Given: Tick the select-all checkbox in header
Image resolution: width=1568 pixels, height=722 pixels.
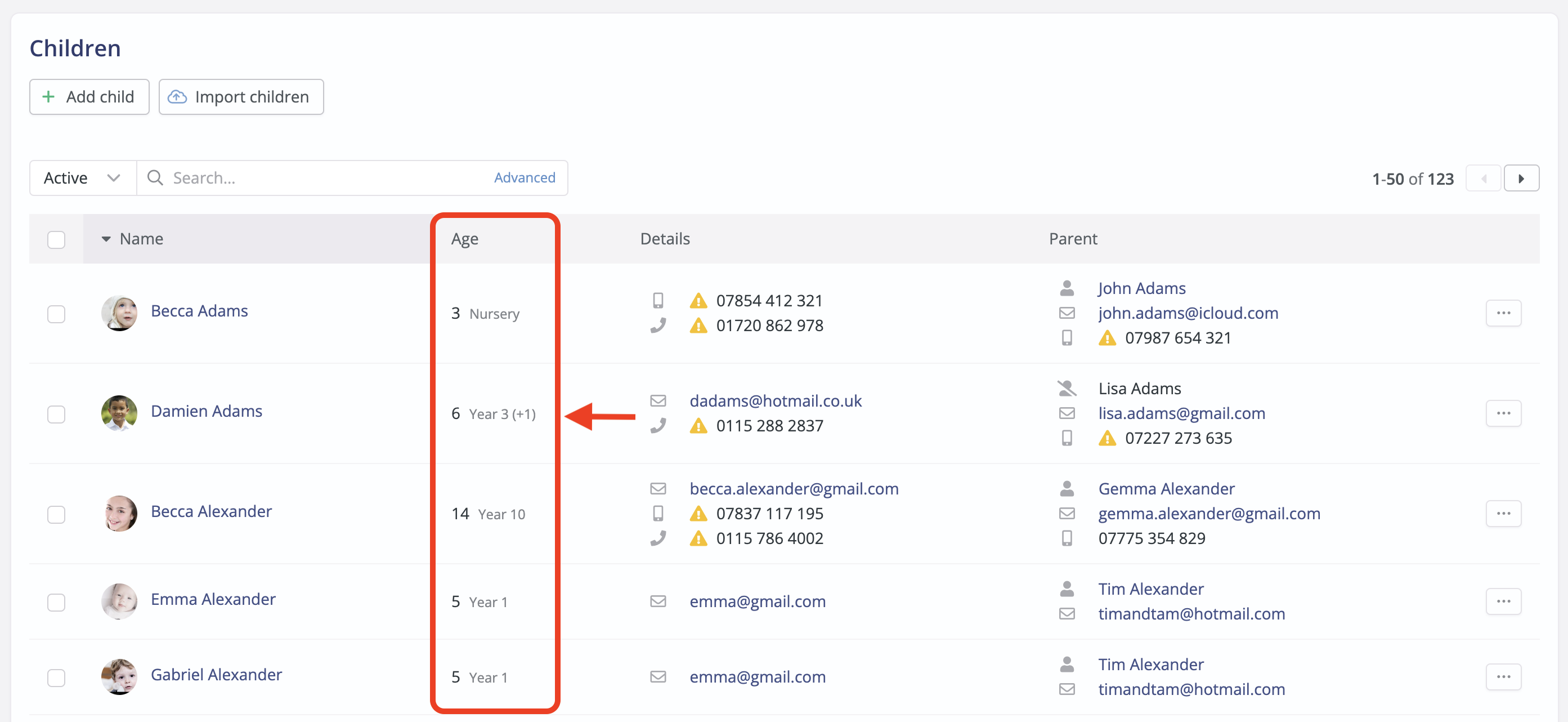Looking at the screenshot, I should (56, 239).
